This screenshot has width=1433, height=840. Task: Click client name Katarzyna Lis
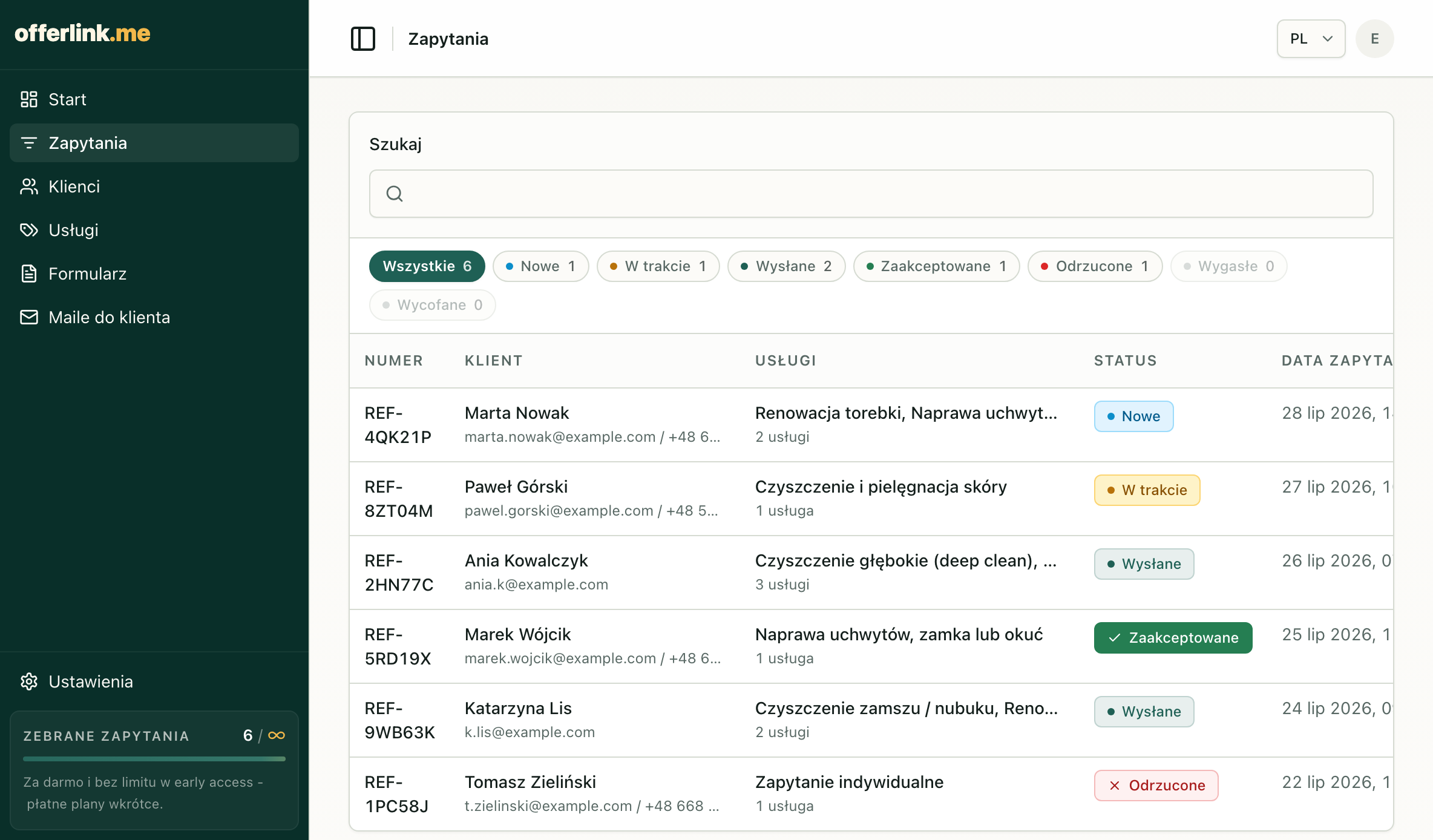(x=519, y=708)
